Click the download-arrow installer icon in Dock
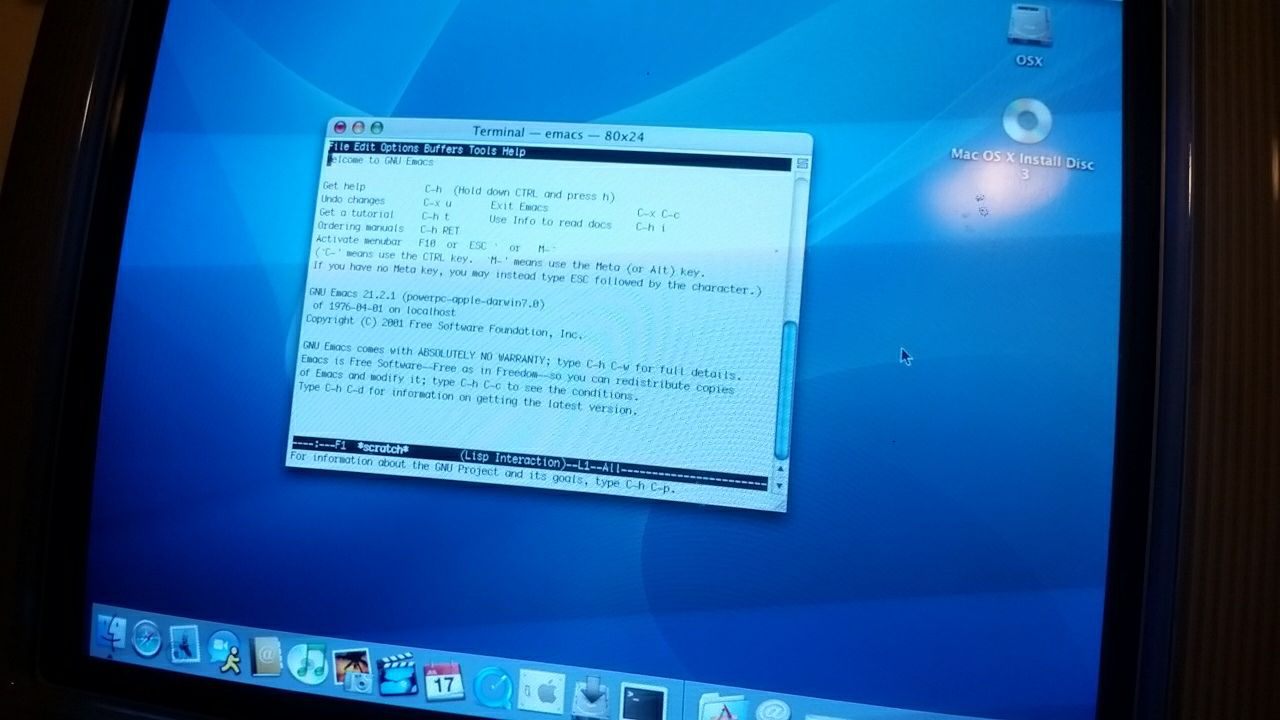 click(591, 698)
